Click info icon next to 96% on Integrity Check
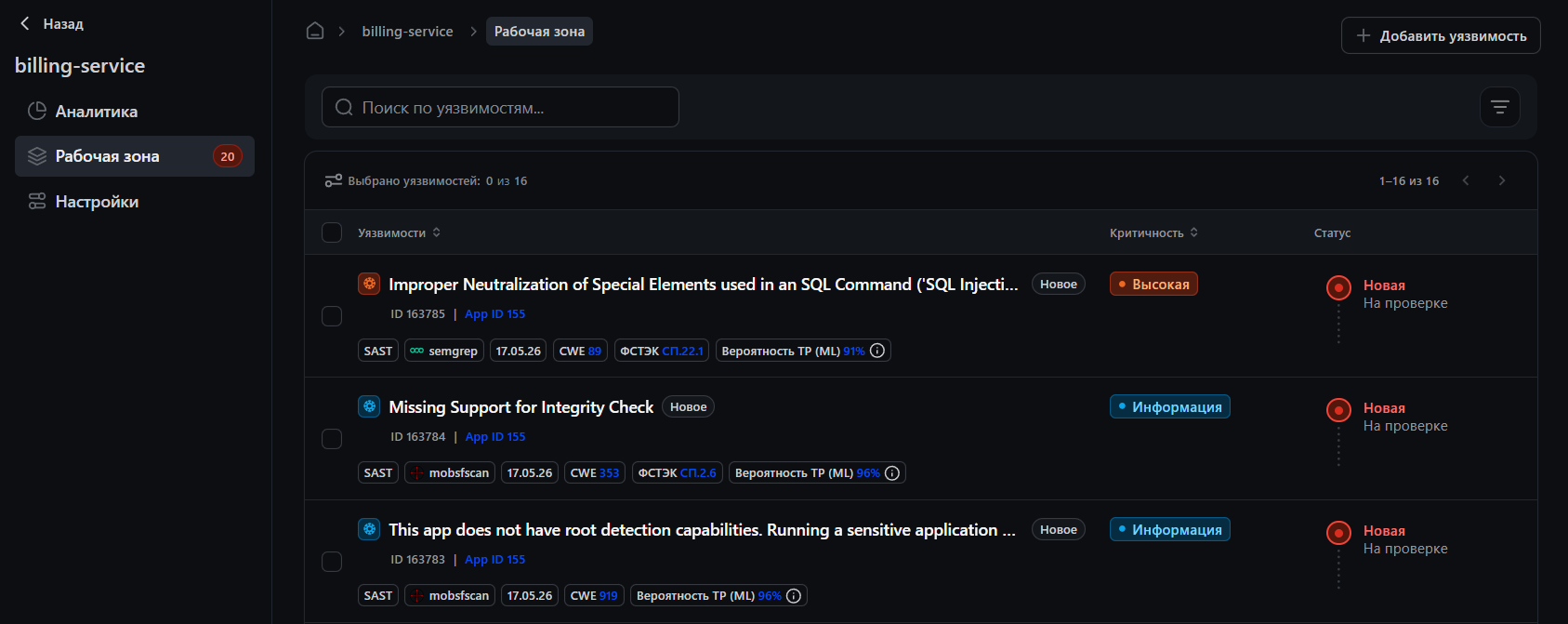Viewport: 1568px width, 624px height. [892, 473]
